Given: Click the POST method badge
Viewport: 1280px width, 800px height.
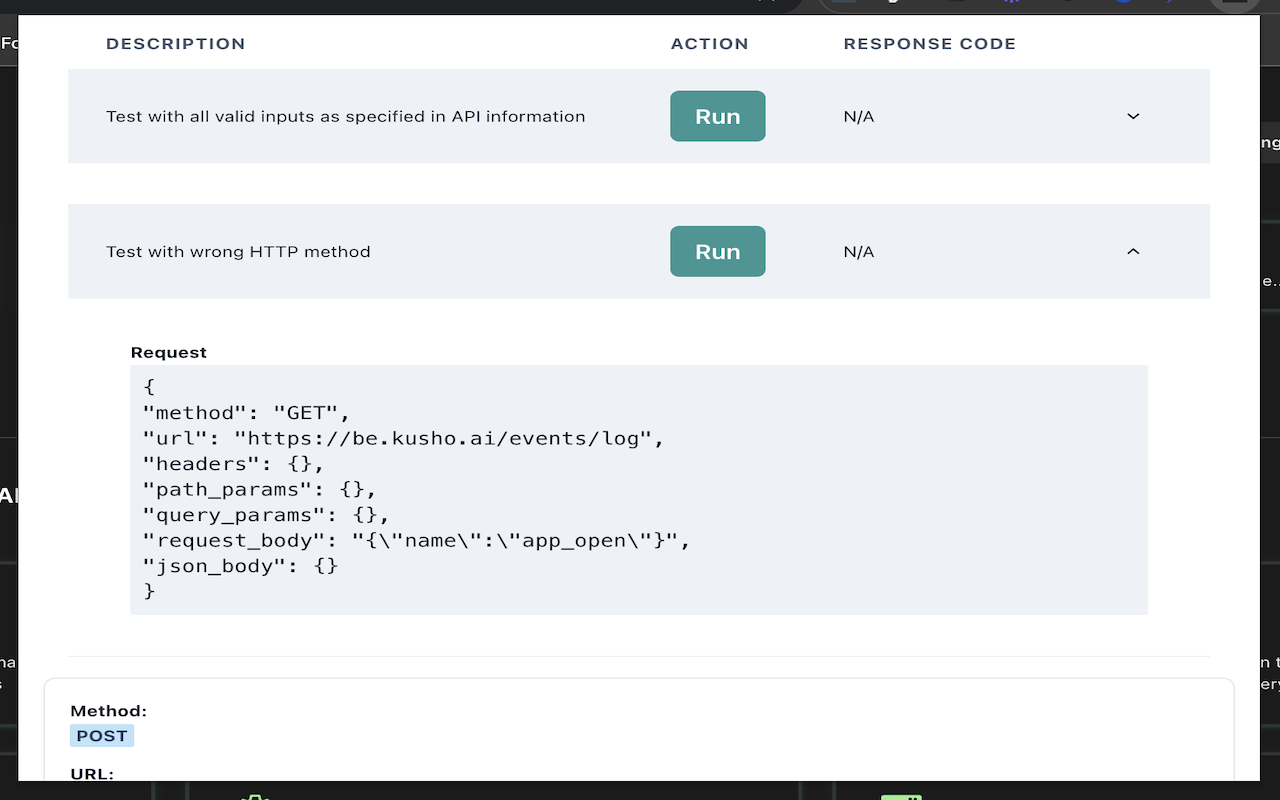Looking at the screenshot, I should tap(101, 735).
